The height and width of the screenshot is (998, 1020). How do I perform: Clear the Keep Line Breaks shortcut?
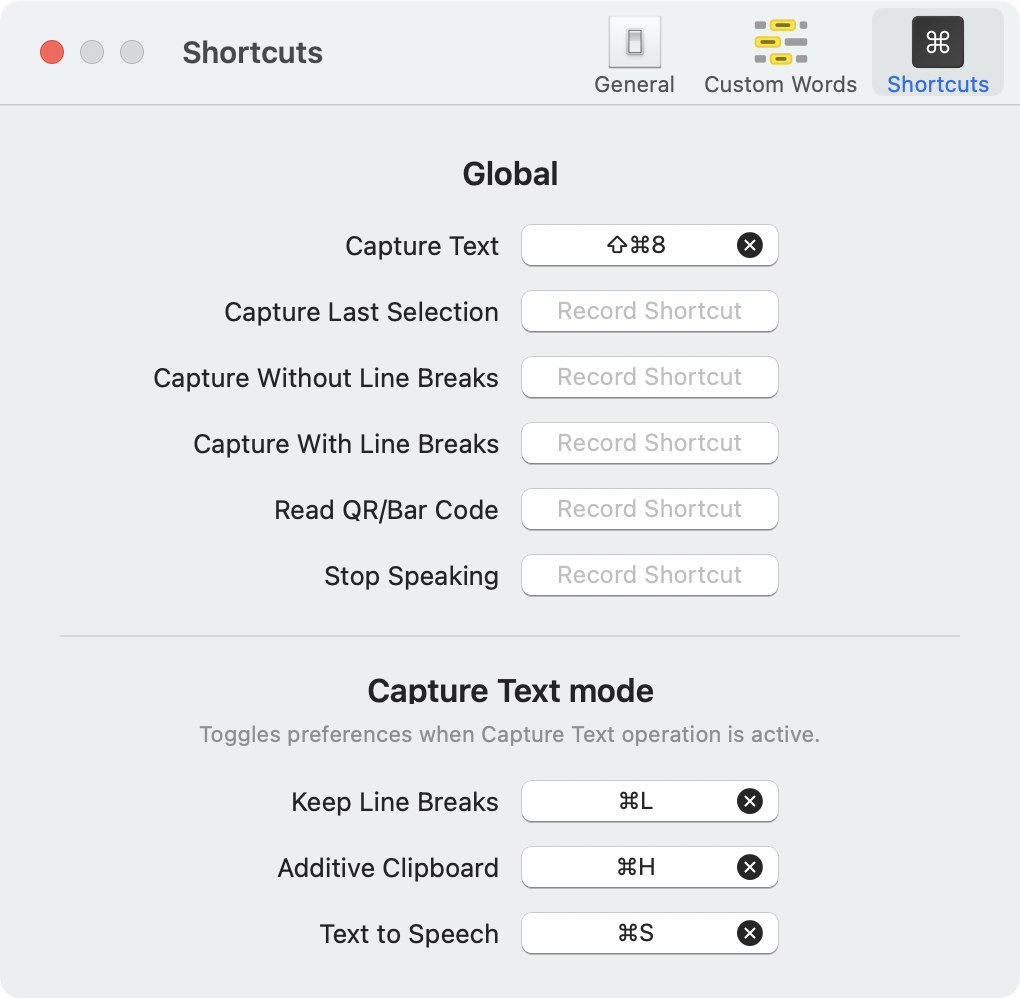(x=749, y=801)
